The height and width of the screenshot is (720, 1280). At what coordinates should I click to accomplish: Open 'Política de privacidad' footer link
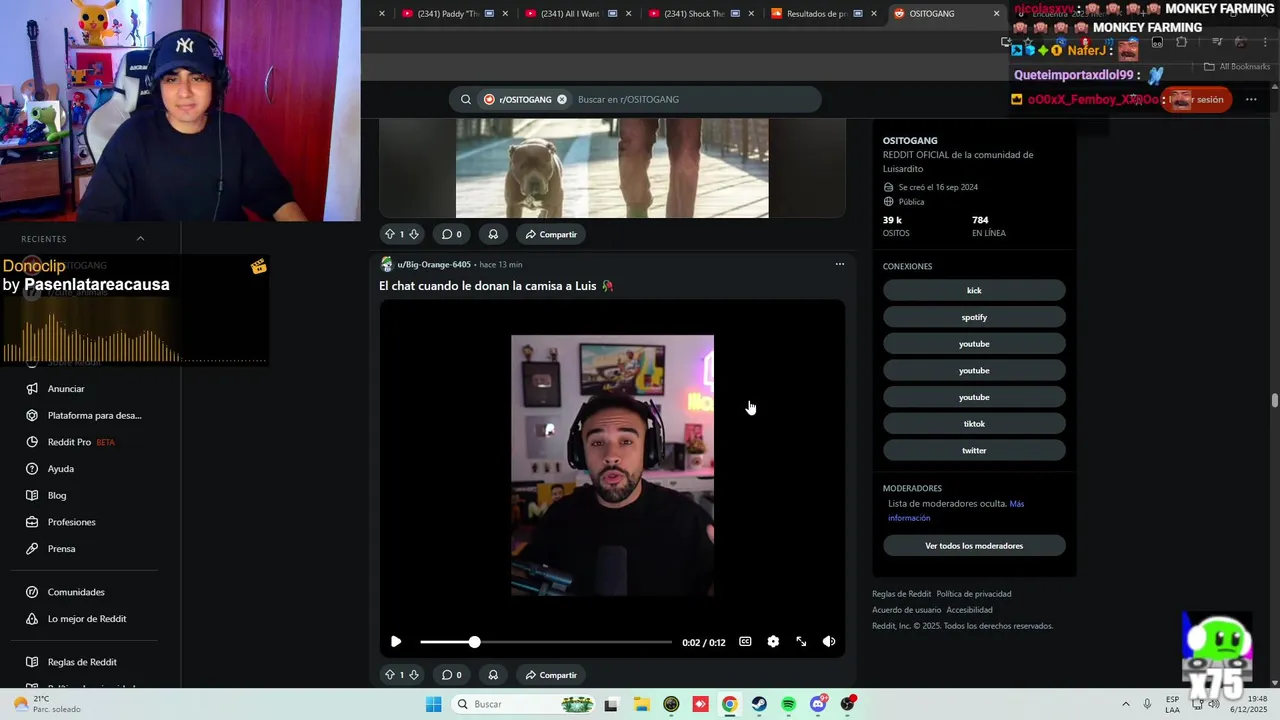[x=974, y=594]
